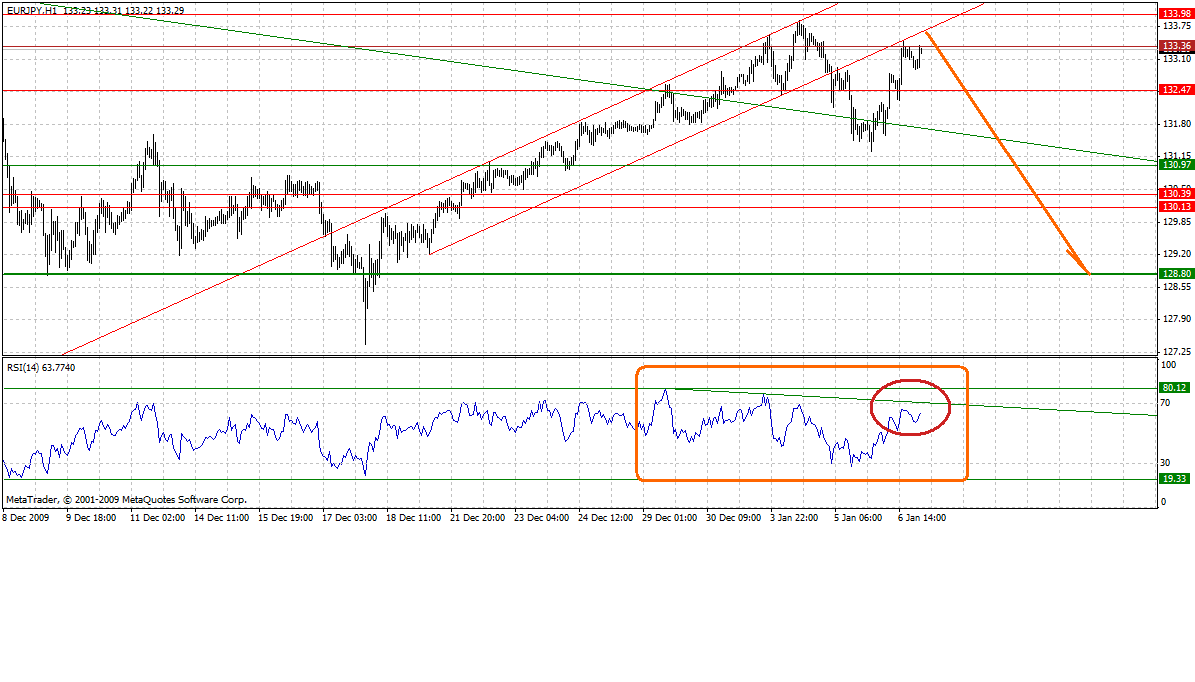Click the 133.75 price axis value
Screen dimensions: 1195x682
(x=1177, y=26)
